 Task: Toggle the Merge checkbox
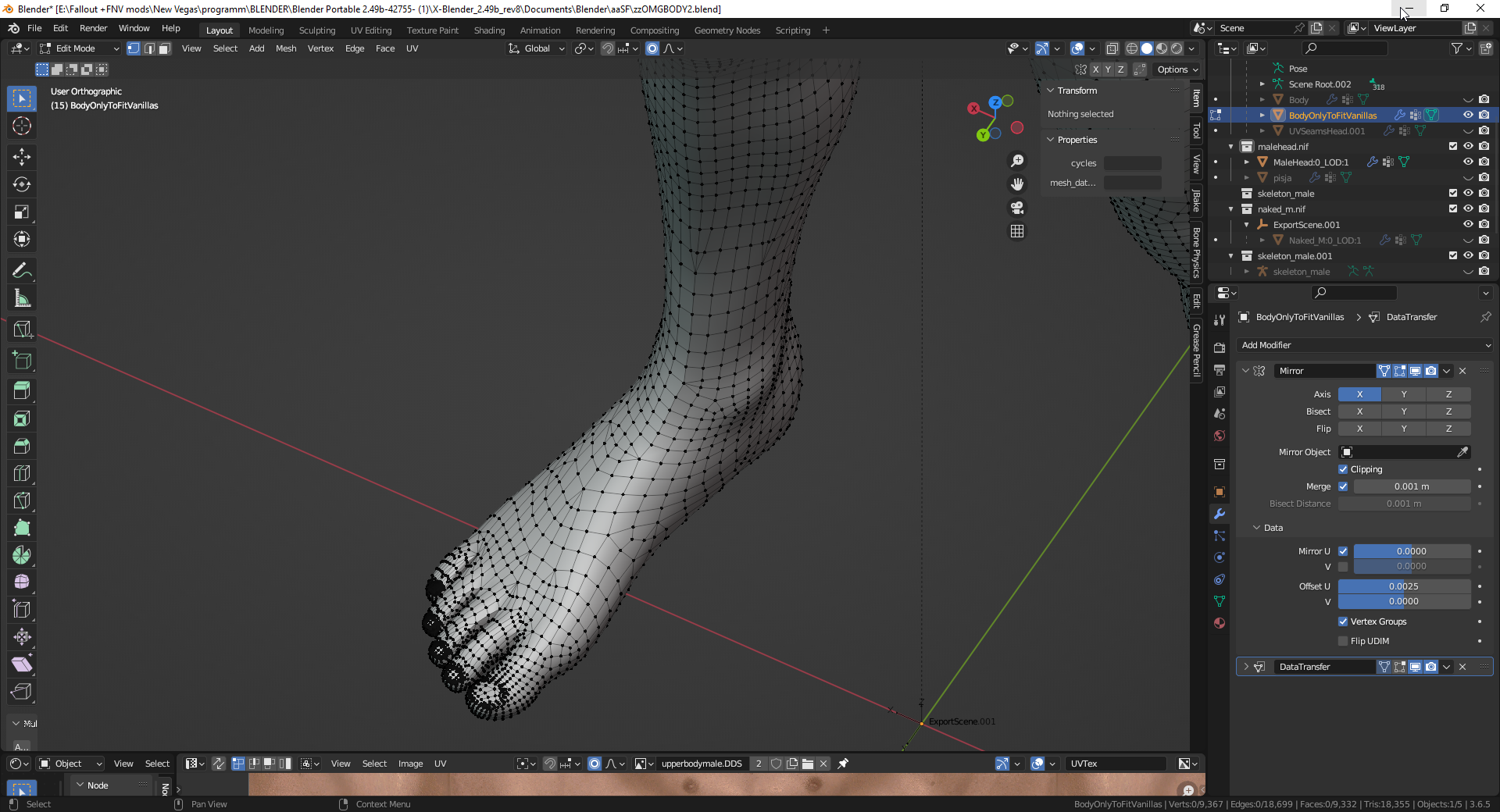(1343, 486)
